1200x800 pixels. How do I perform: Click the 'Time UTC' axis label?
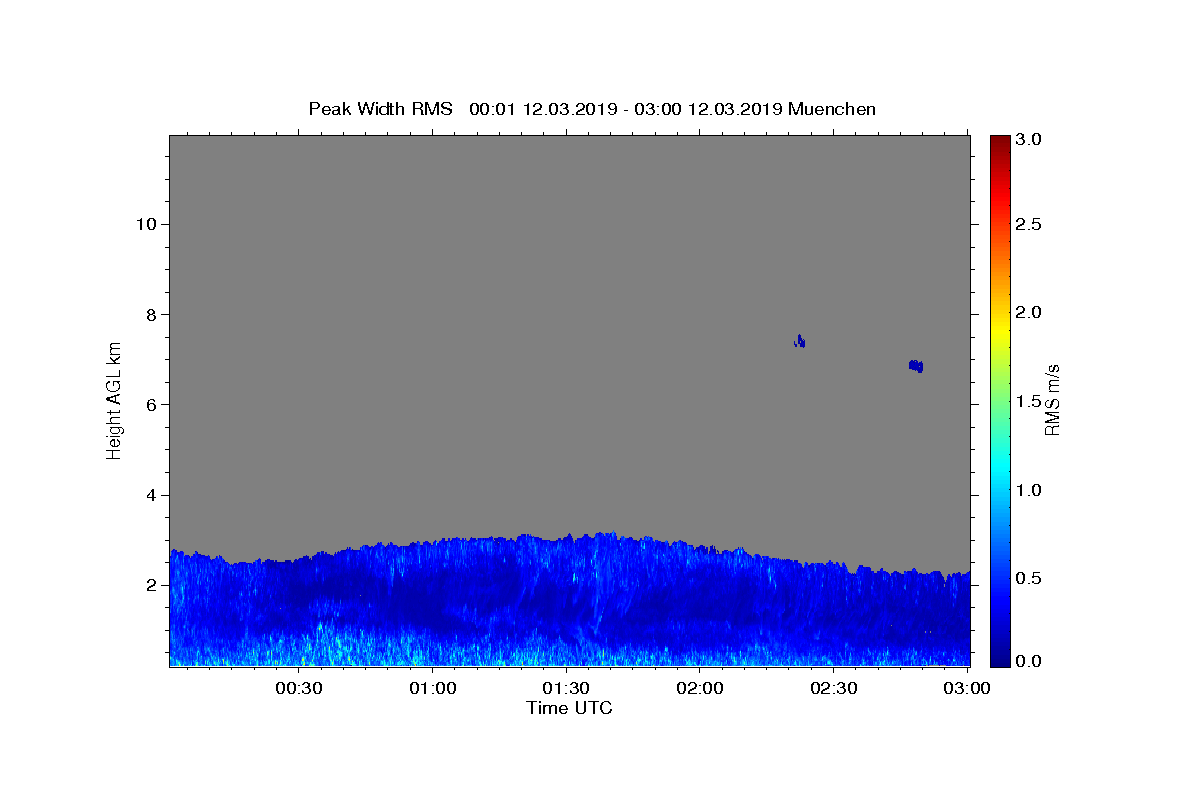coord(569,708)
